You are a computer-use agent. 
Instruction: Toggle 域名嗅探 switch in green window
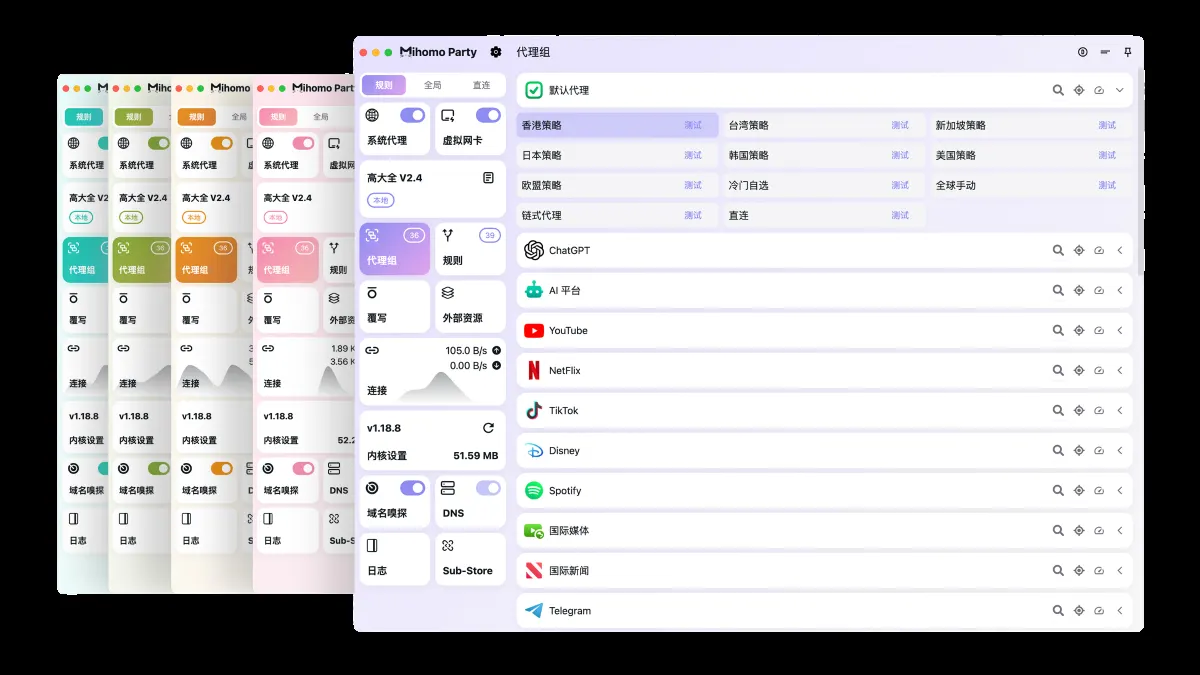click(x=158, y=468)
